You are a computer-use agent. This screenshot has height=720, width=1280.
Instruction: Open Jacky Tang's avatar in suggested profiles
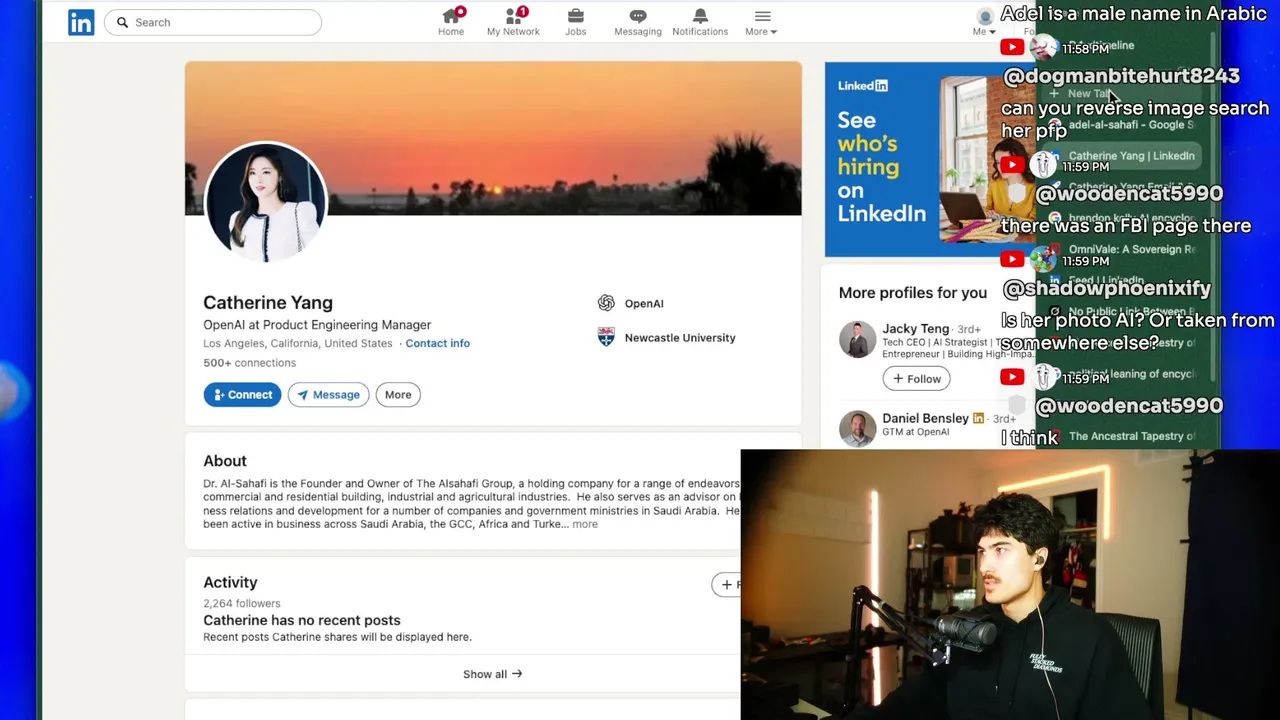coord(857,340)
